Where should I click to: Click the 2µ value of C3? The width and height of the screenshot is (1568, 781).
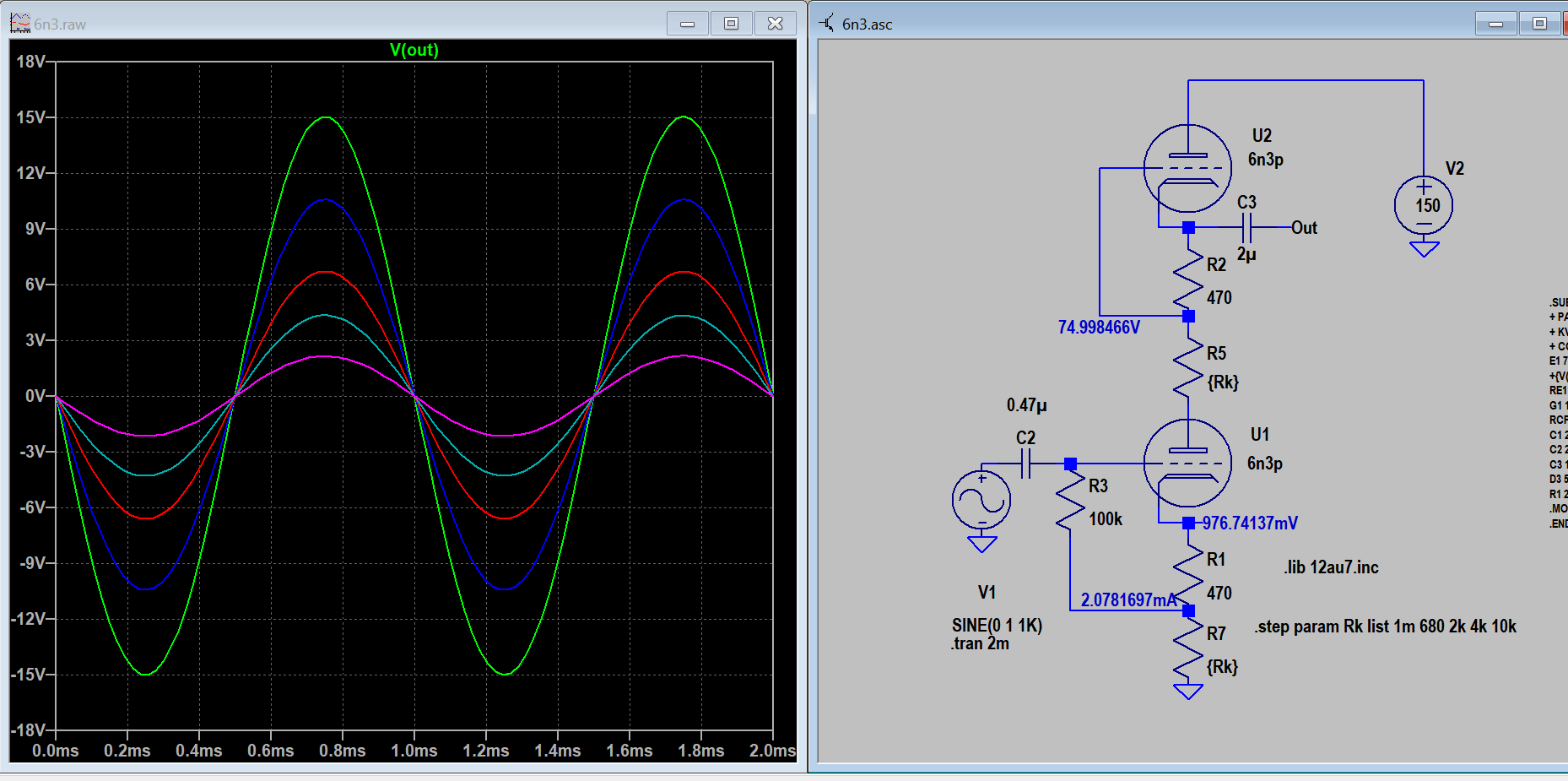[x=1246, y=254]
